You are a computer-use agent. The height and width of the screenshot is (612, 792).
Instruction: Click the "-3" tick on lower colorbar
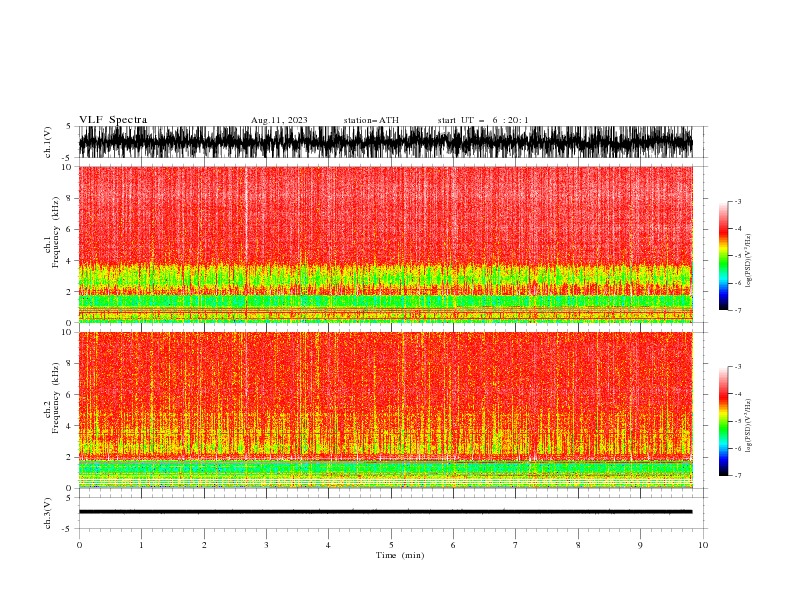[737, 367]
